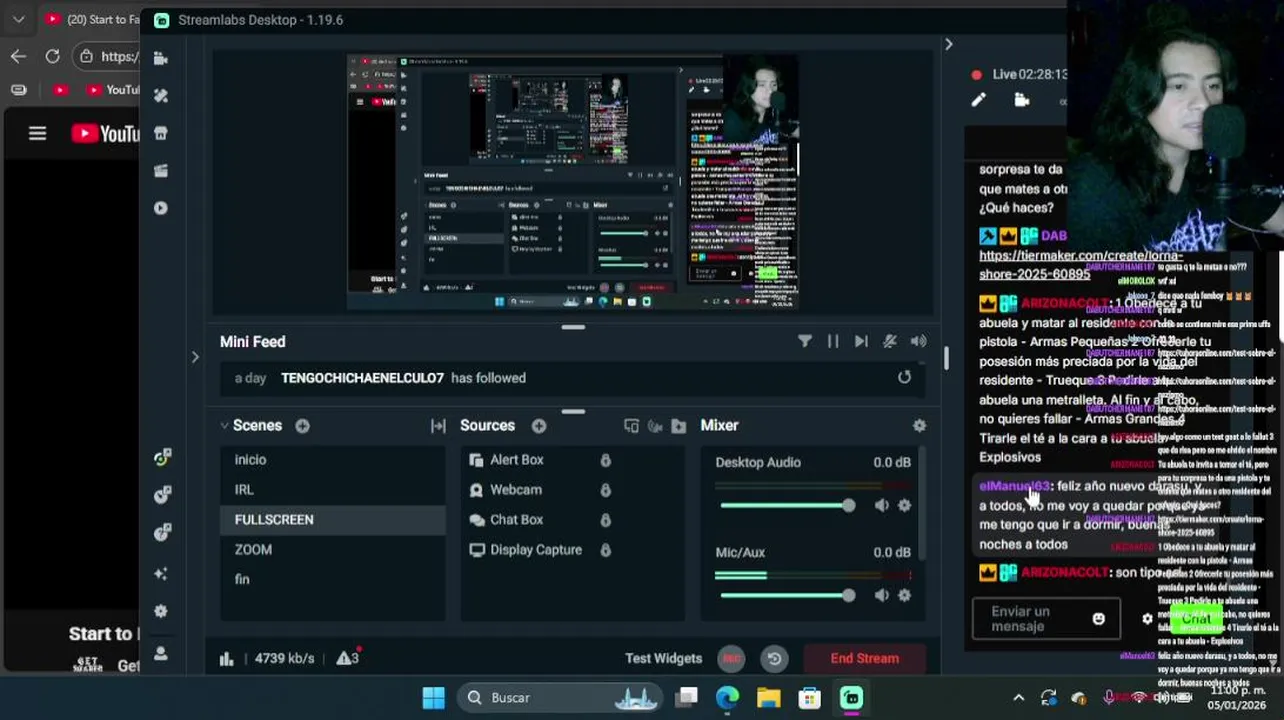Mute Mic/Aux
The height and width of the screenshot is (720, 1284).
pyautogui.click(x=881, y=595)
